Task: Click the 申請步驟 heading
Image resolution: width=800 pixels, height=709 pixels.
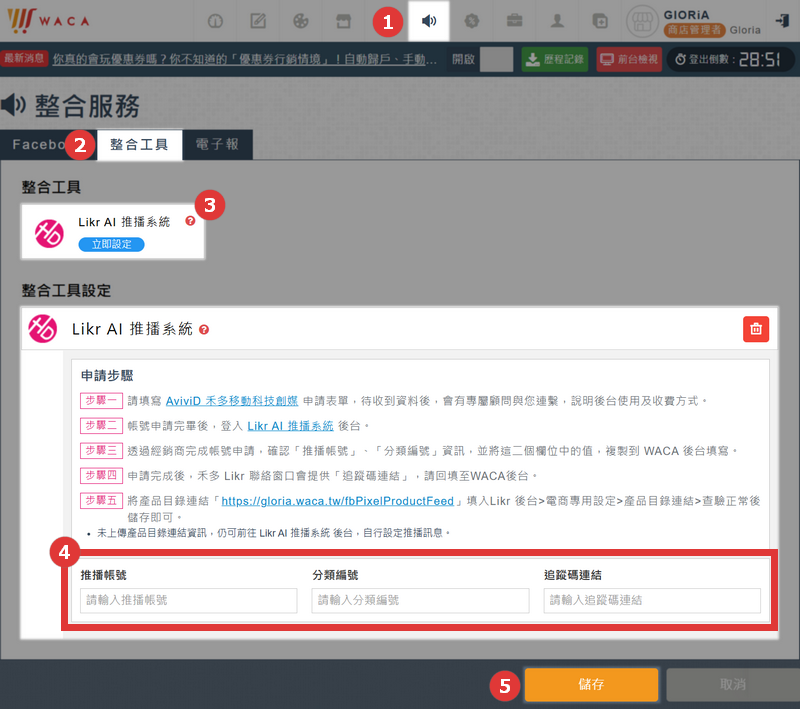Action: [x=107, y=376]
